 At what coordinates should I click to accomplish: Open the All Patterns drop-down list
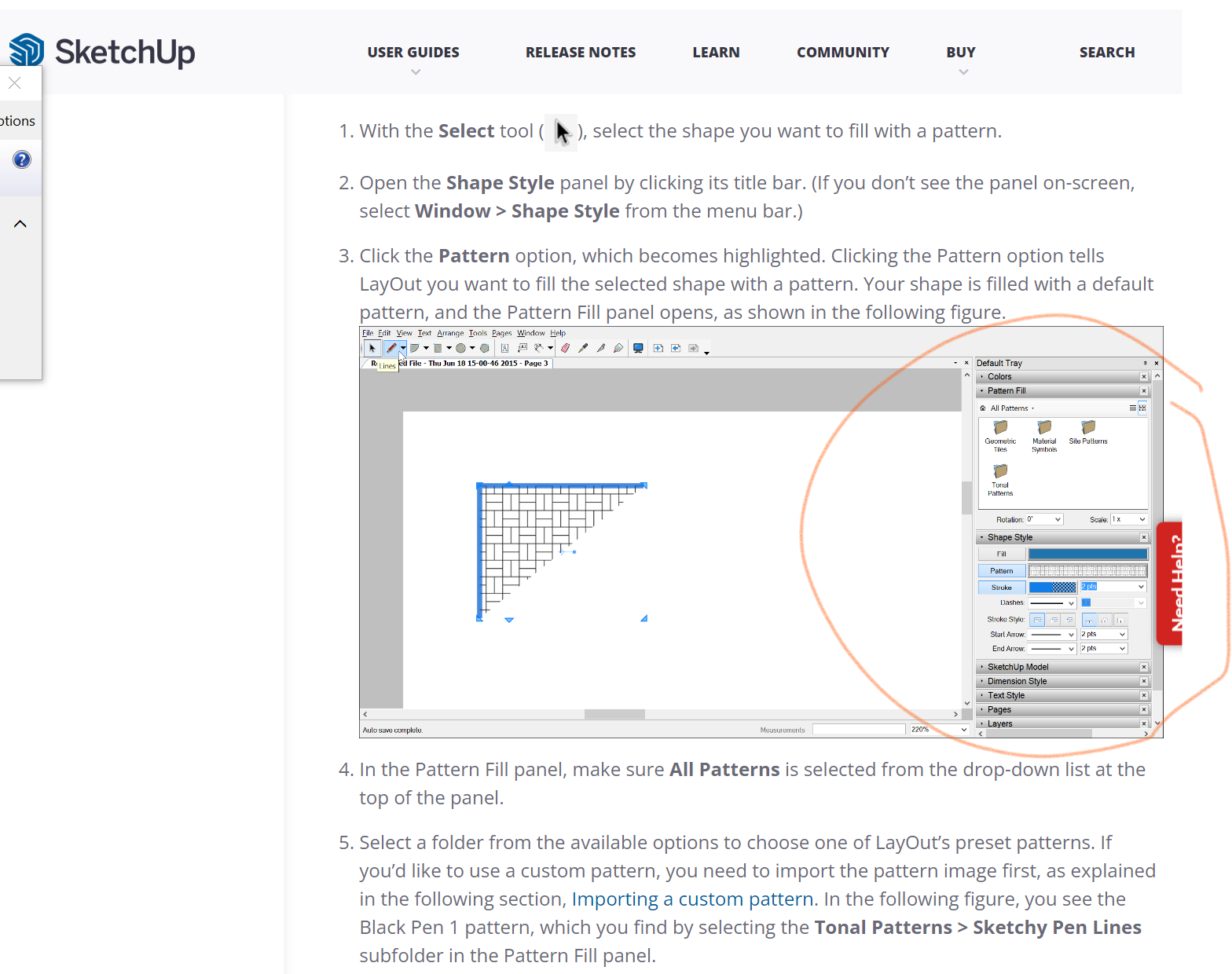point(1012,408)
